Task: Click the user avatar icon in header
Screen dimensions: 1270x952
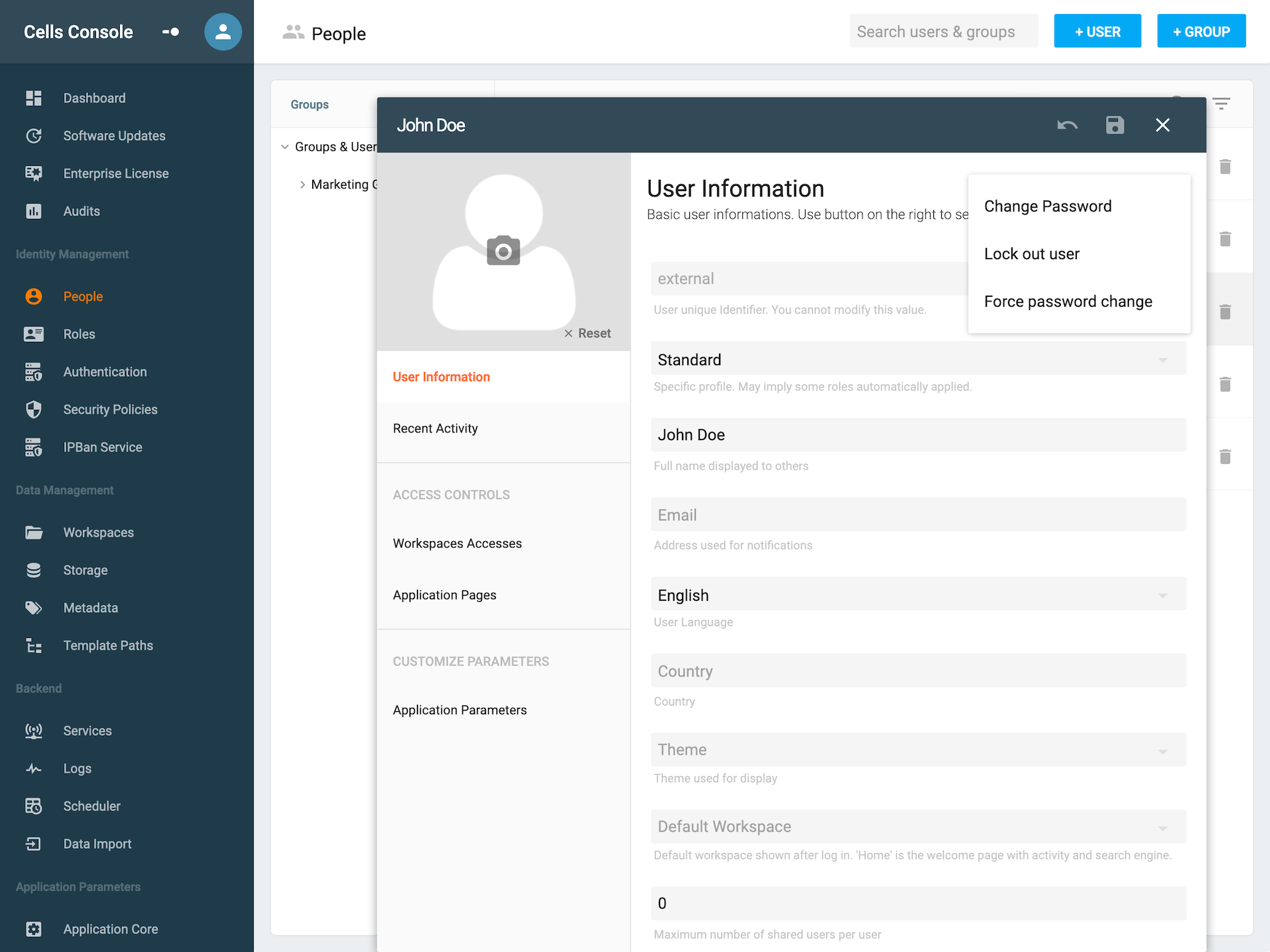Action: [223, 32]
